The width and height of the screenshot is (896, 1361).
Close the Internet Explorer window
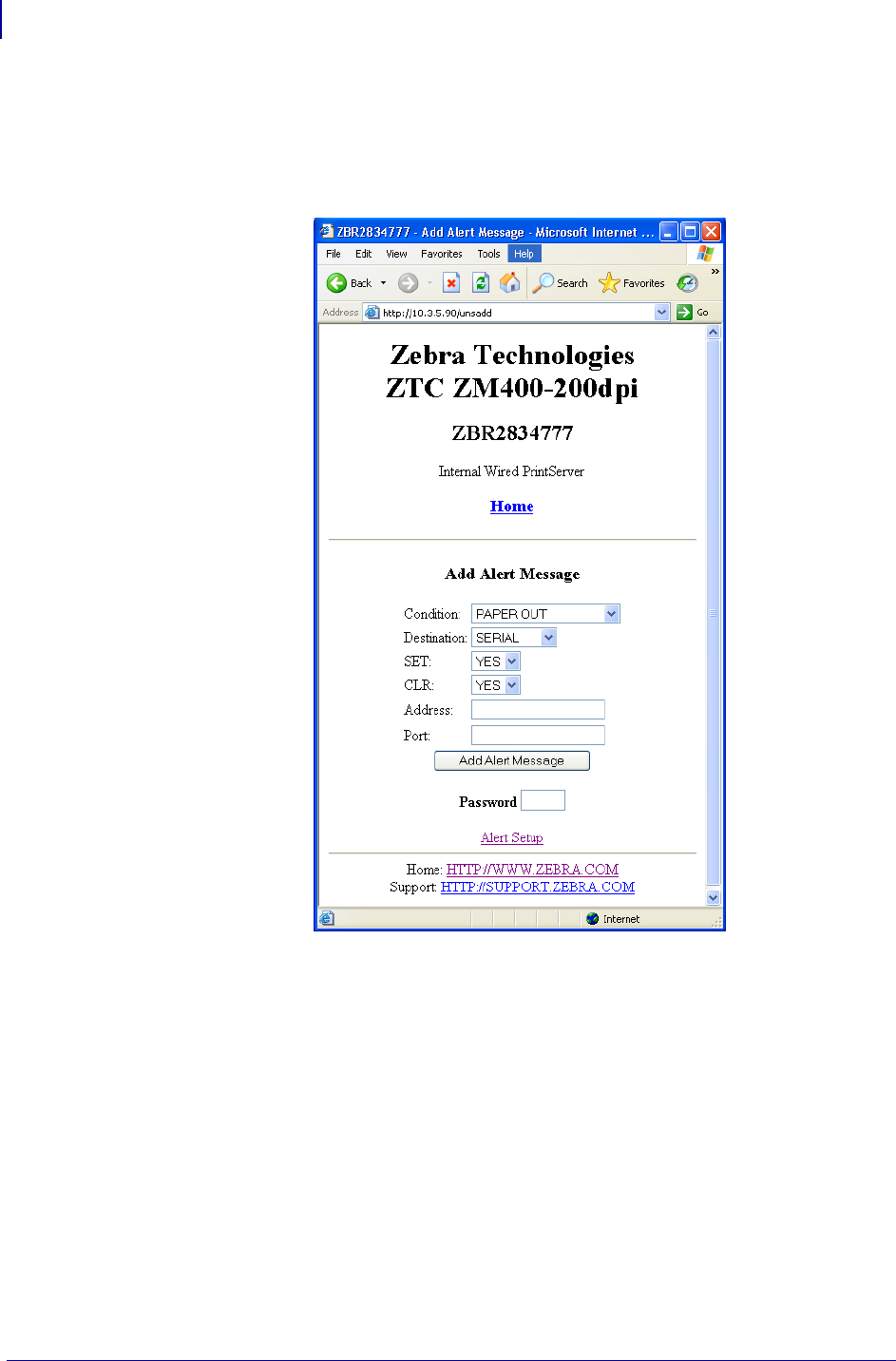click(711, 231)
